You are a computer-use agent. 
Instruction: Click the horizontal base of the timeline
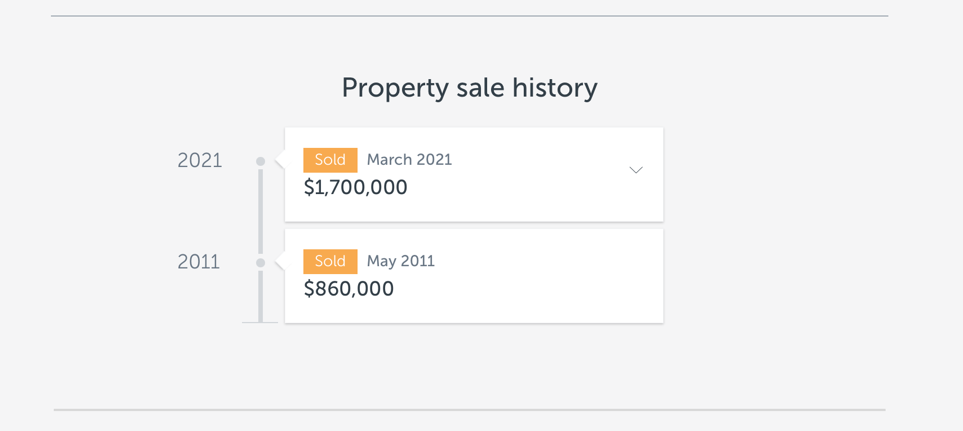260,322
